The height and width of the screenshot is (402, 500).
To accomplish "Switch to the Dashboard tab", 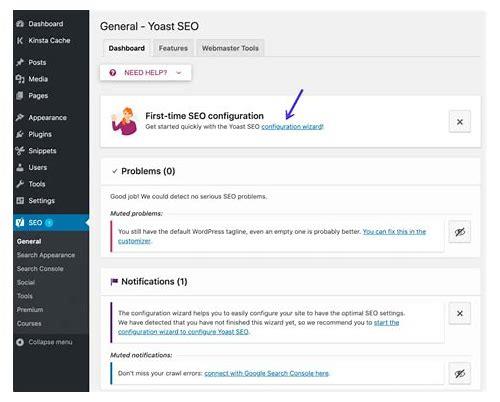I will tap(127, 48).
